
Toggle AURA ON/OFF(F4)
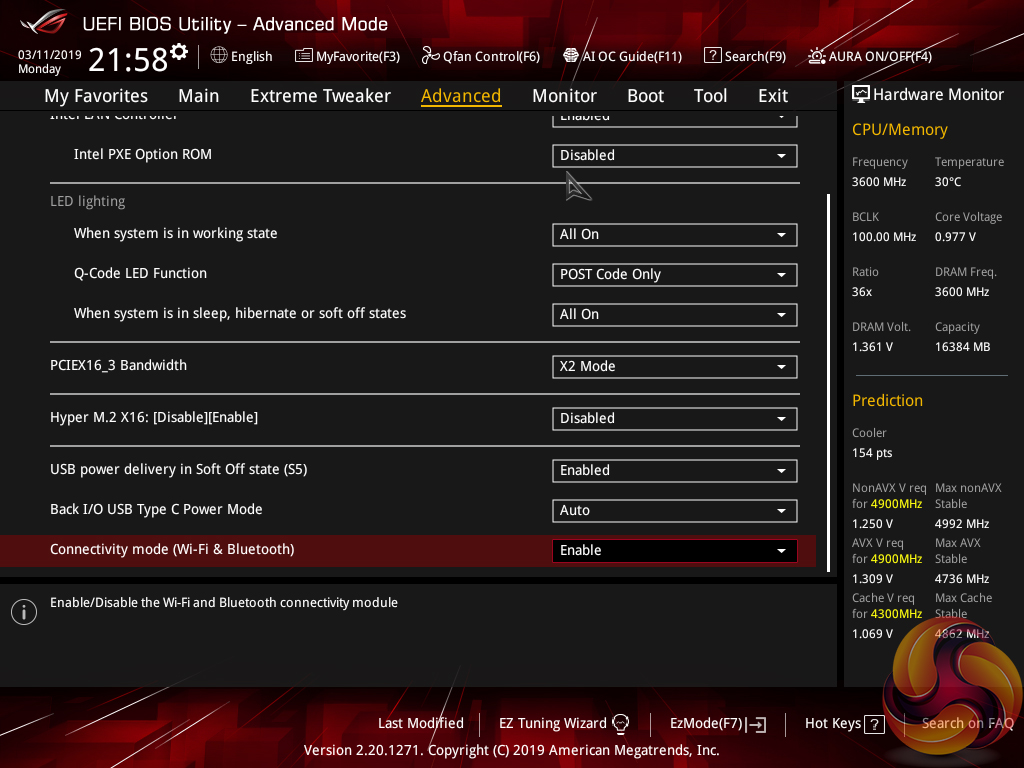870,56
